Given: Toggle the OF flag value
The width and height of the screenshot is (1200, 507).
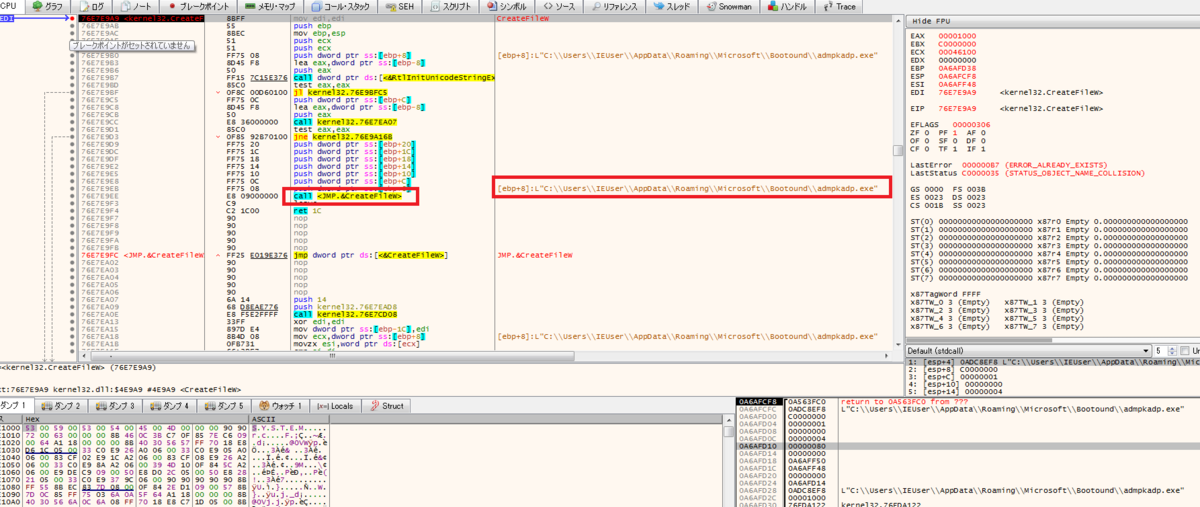Looking at the screenshot, I should pos(927,140).
